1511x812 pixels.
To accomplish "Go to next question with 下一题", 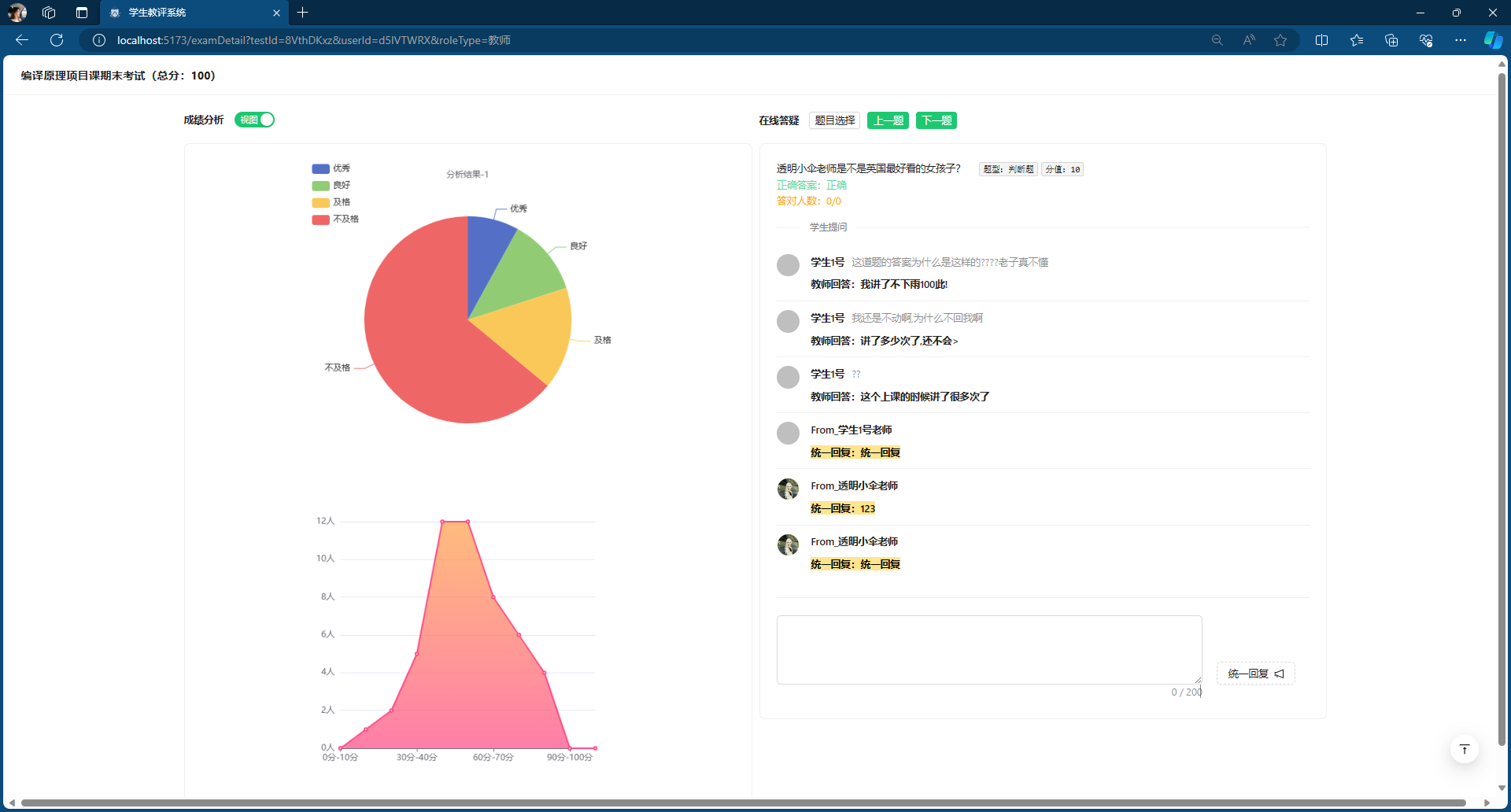I will click(936, 120).
